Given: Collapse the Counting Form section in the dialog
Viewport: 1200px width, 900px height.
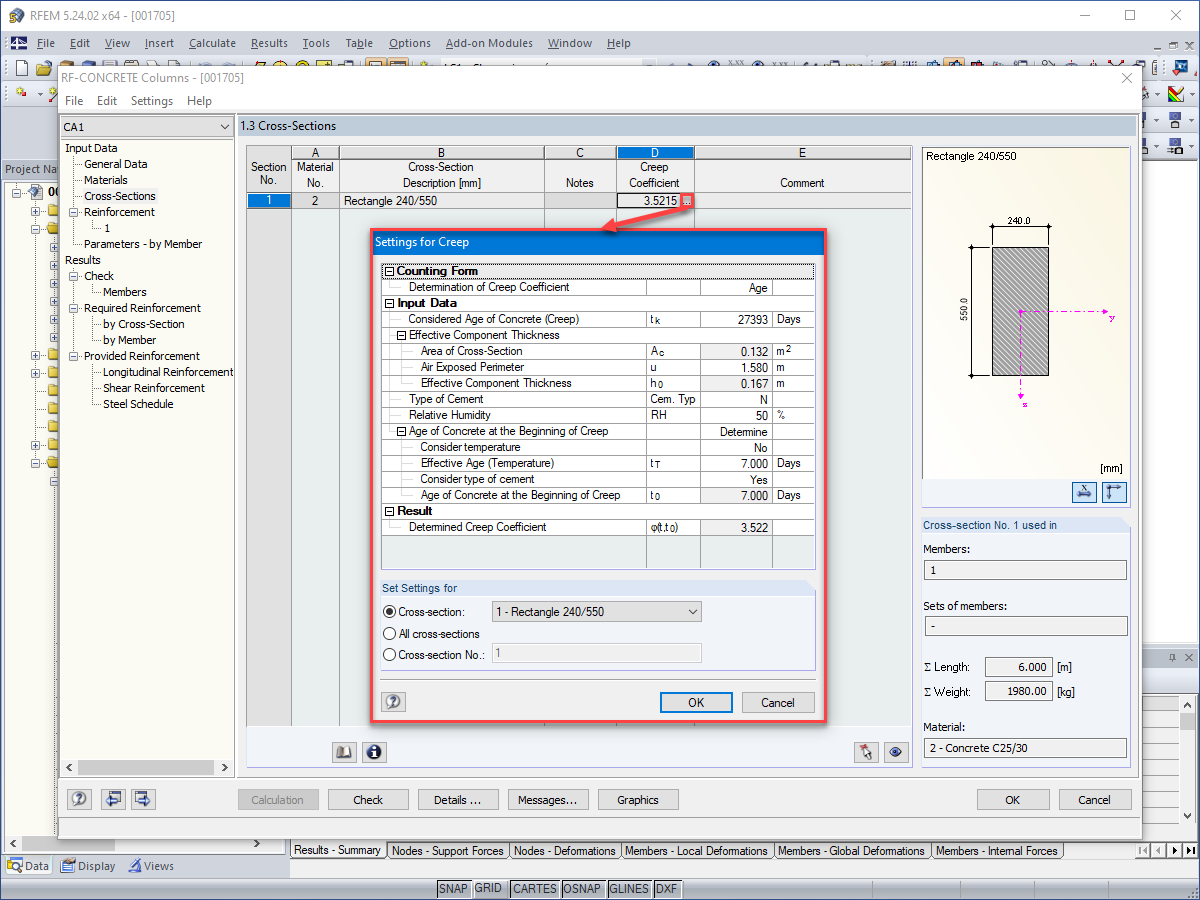Looking at the screenshot, I should click(x=388, y=270).
